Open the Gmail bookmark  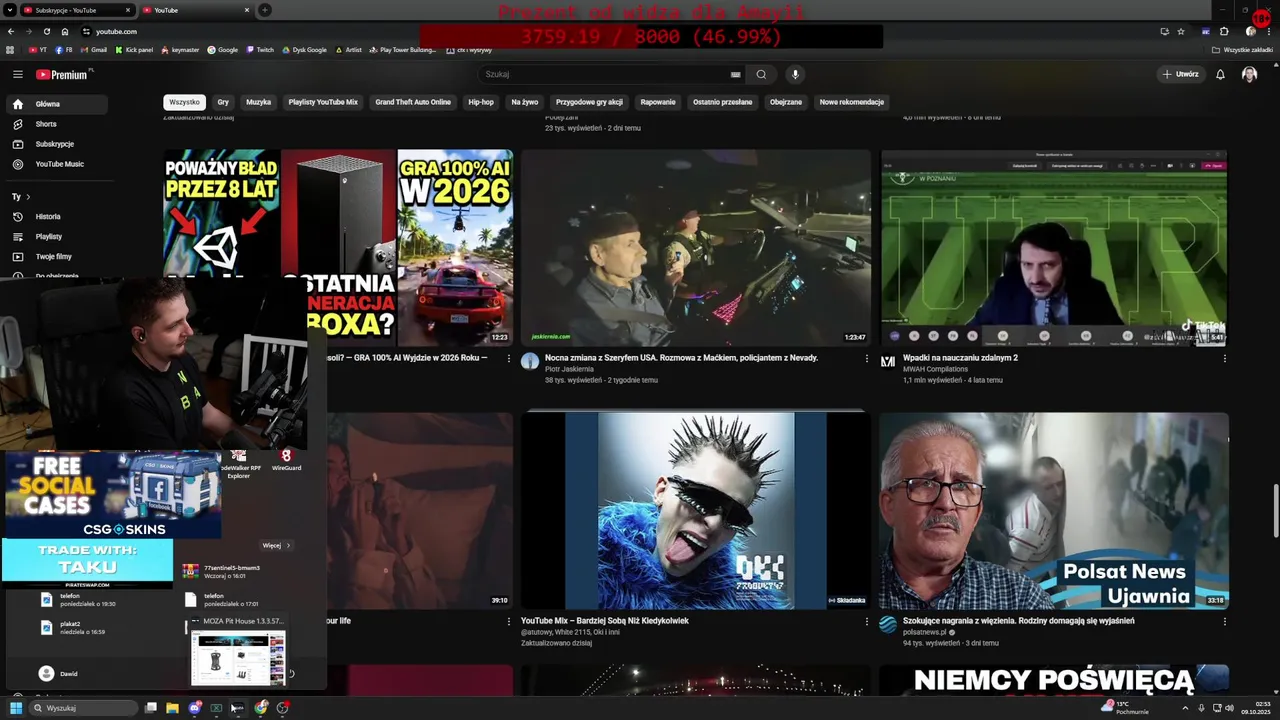click(93, 49)
